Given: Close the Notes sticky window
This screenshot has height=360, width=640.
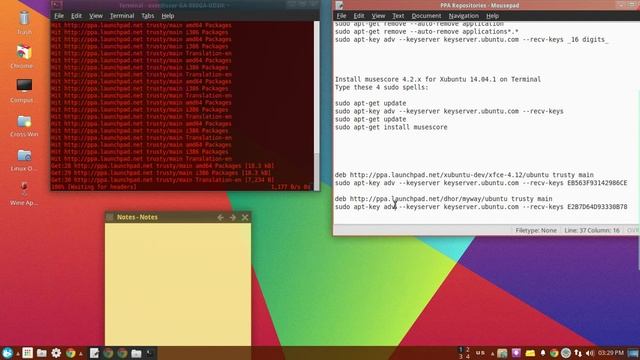Looking at the screenshot, I should (x=245, y=218).
